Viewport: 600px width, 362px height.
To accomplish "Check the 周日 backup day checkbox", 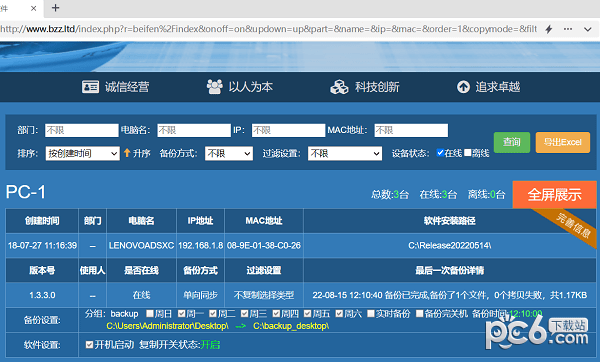I will (x=150, y=314).
